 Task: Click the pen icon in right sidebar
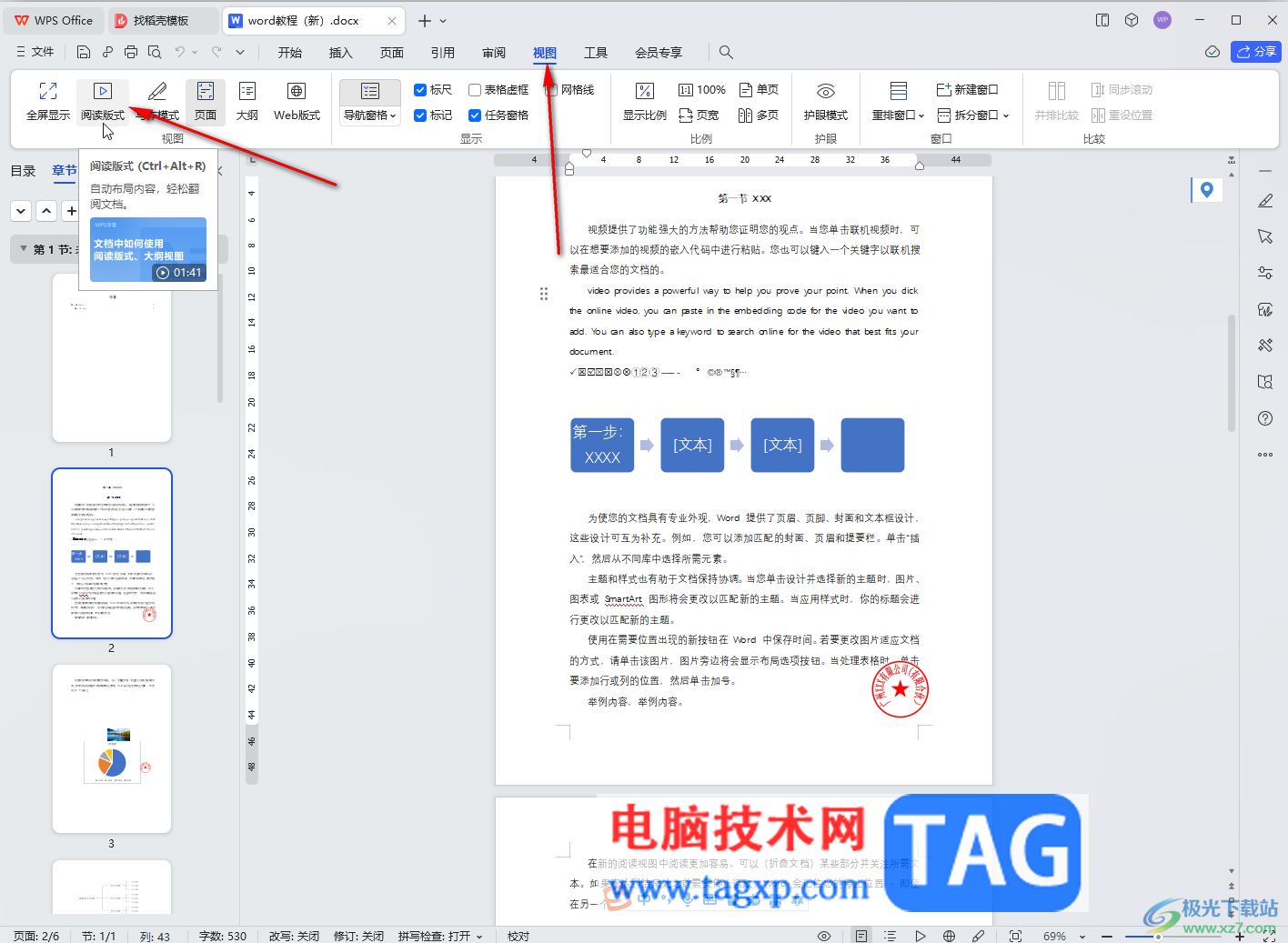(x=1265, y=200)
